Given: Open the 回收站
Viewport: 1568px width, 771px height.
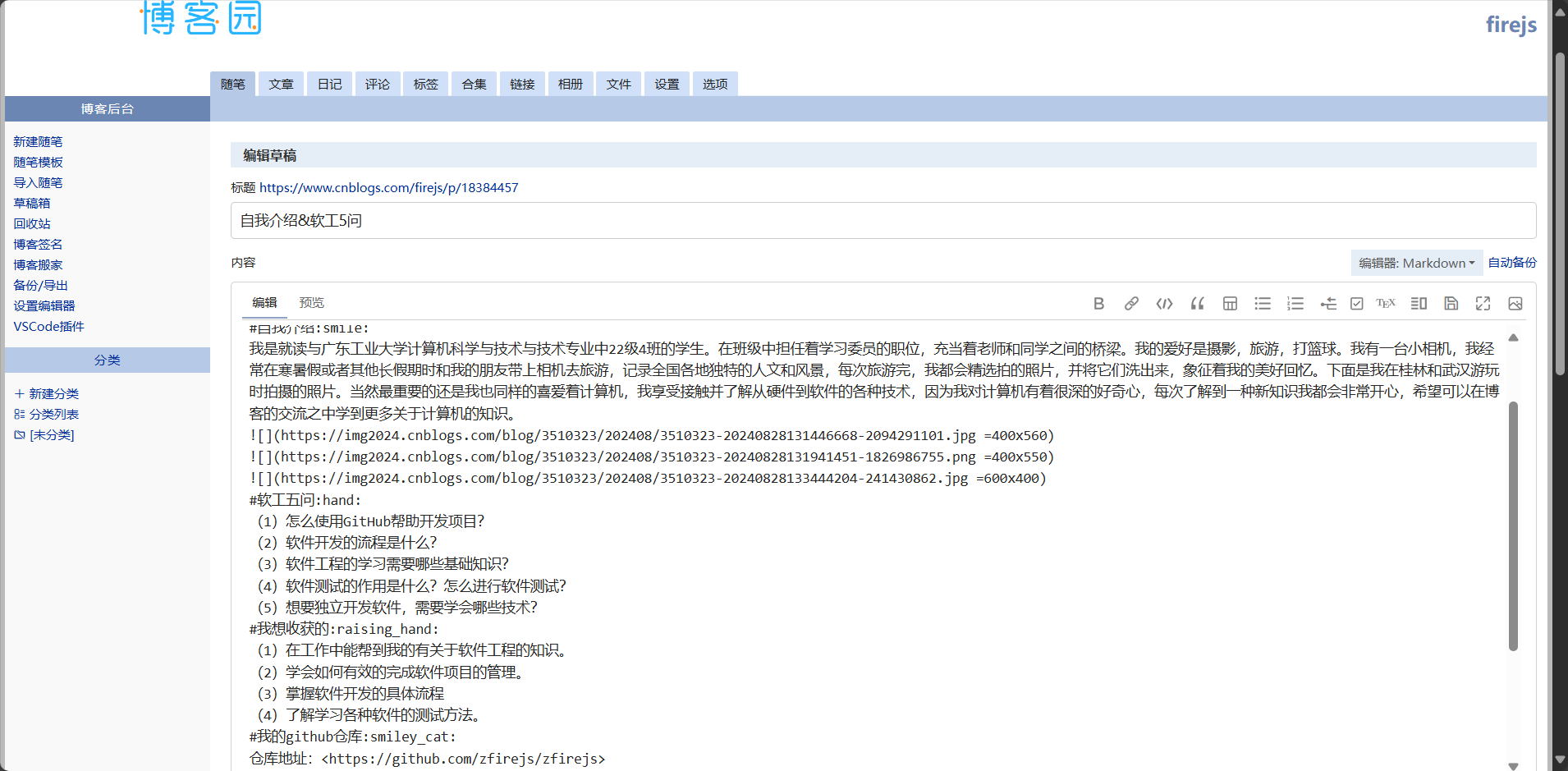Looking at the screenshot, I should (x=32, y=224).
